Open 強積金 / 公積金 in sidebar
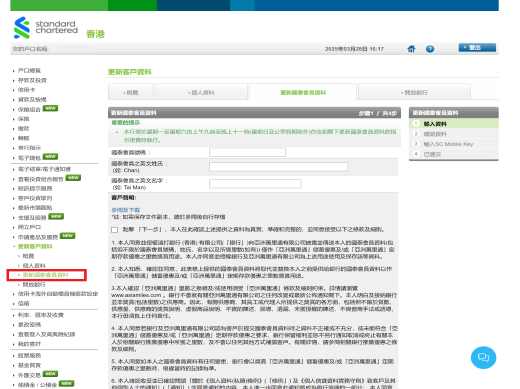520x389 pixels. pos(37,385)
